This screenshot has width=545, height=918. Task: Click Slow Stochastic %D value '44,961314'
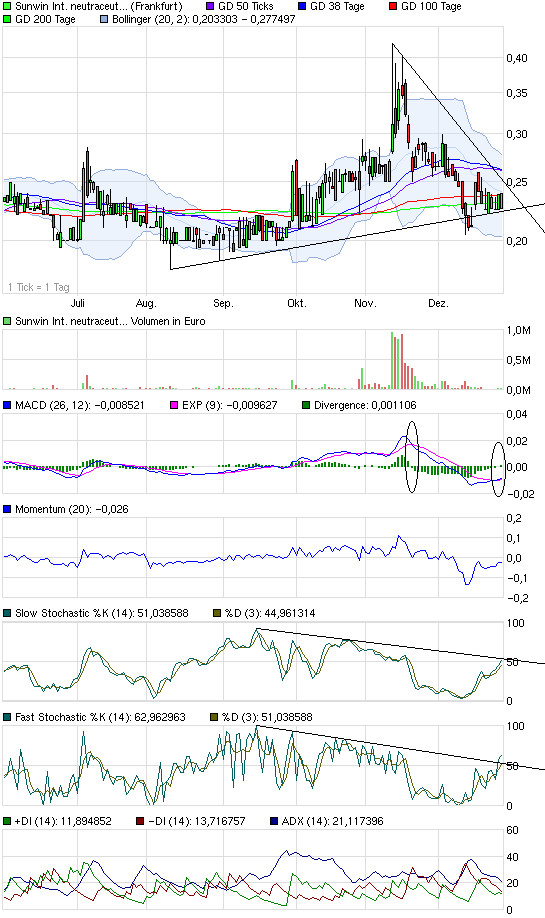coord(290,614)
